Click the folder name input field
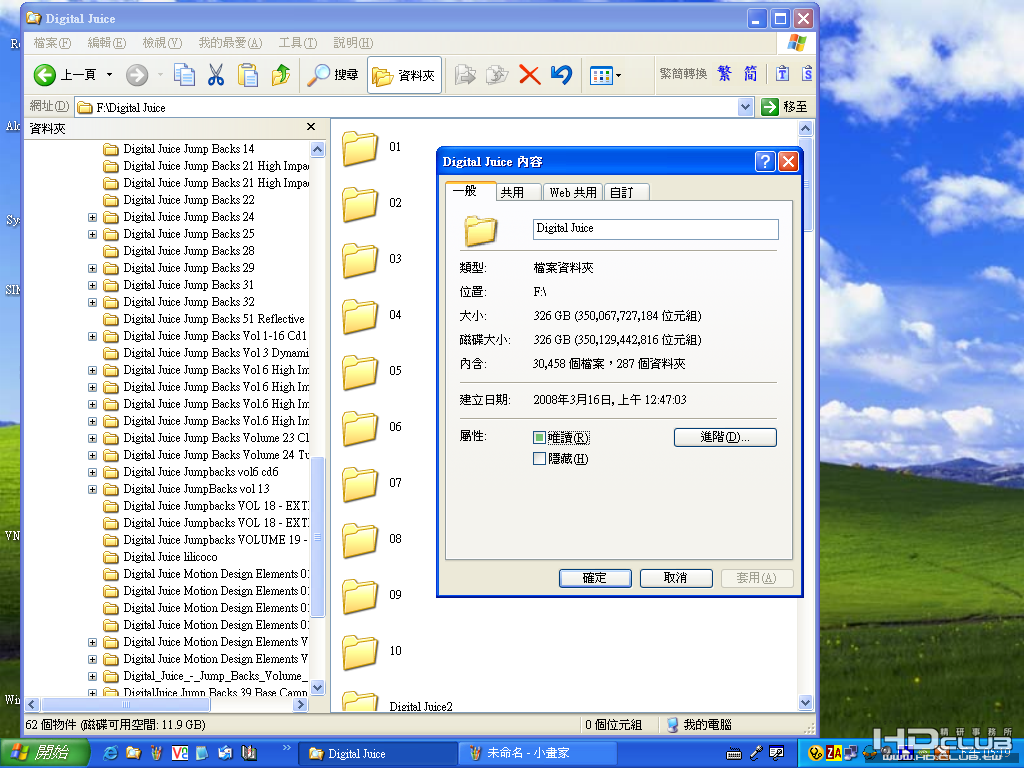The image size is (1024, 768). (656, 229)
